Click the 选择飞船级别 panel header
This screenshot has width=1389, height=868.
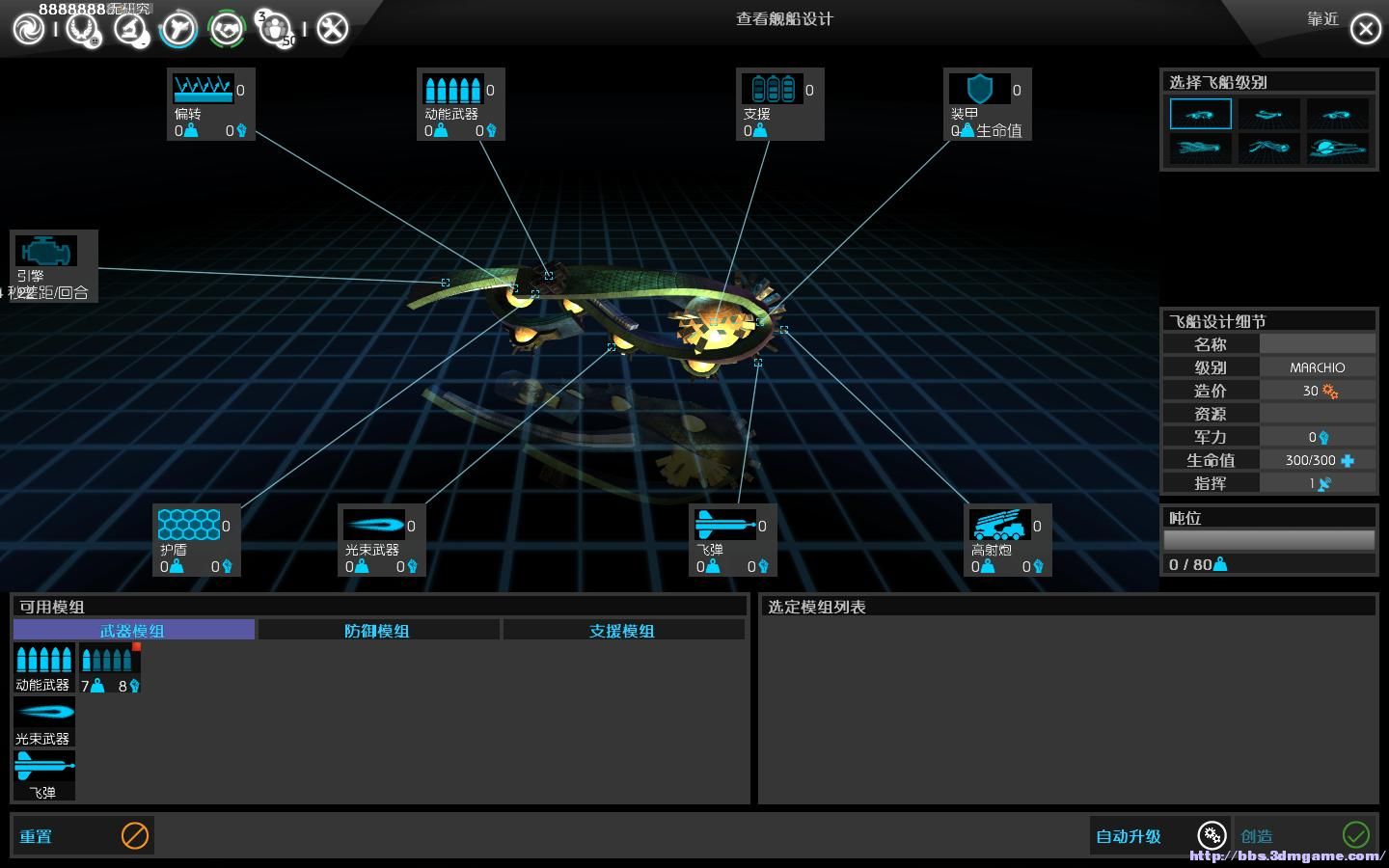tap(1269, 82)
